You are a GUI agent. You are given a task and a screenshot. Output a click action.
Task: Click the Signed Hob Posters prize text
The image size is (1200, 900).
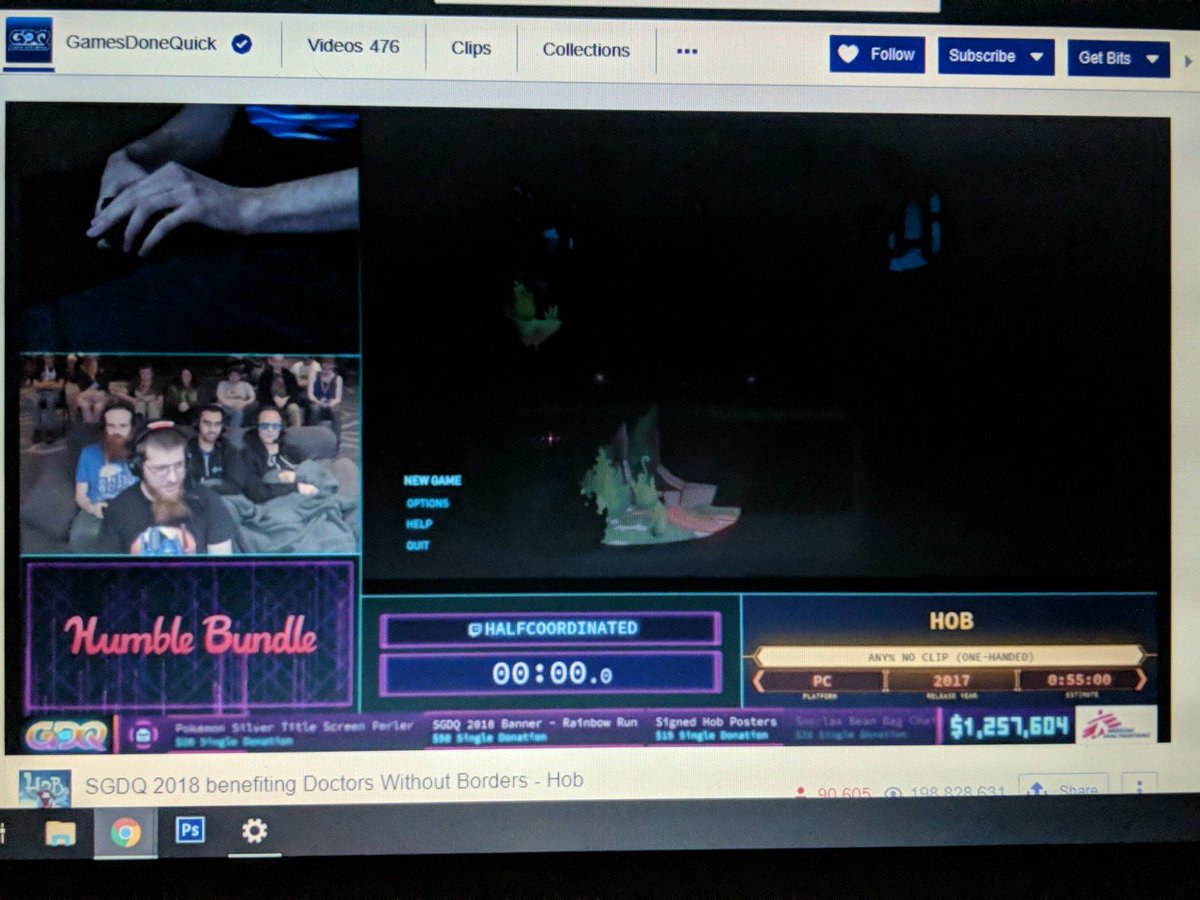tap(716, 721)
